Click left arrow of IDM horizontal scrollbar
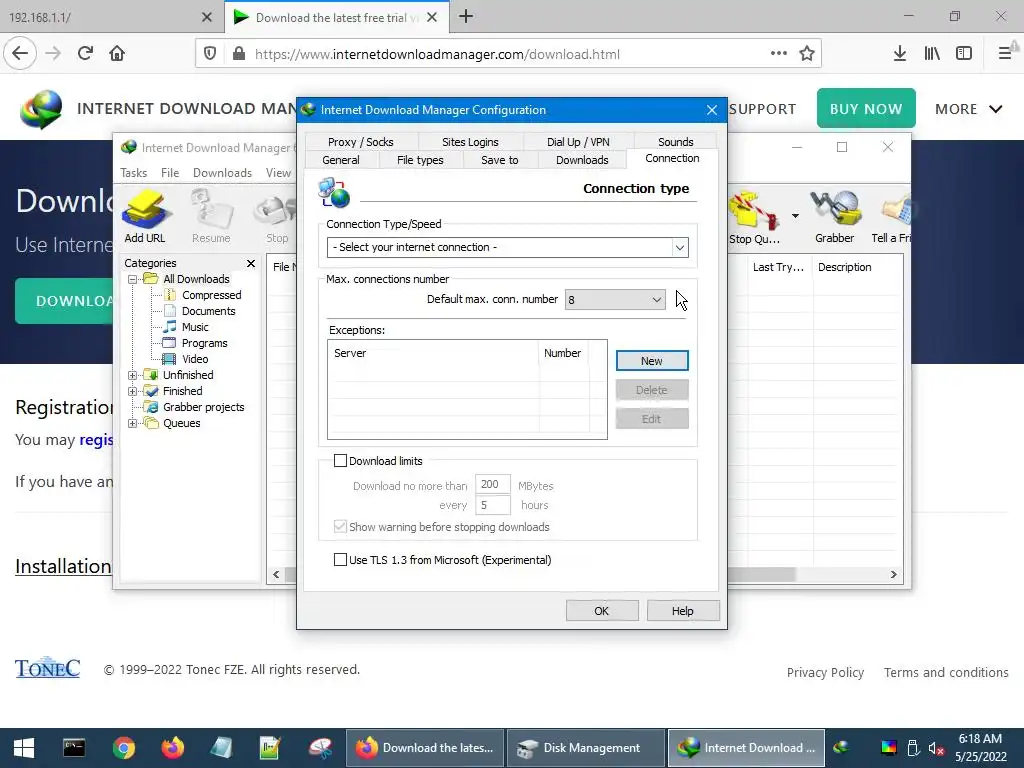 click(276, 575)
